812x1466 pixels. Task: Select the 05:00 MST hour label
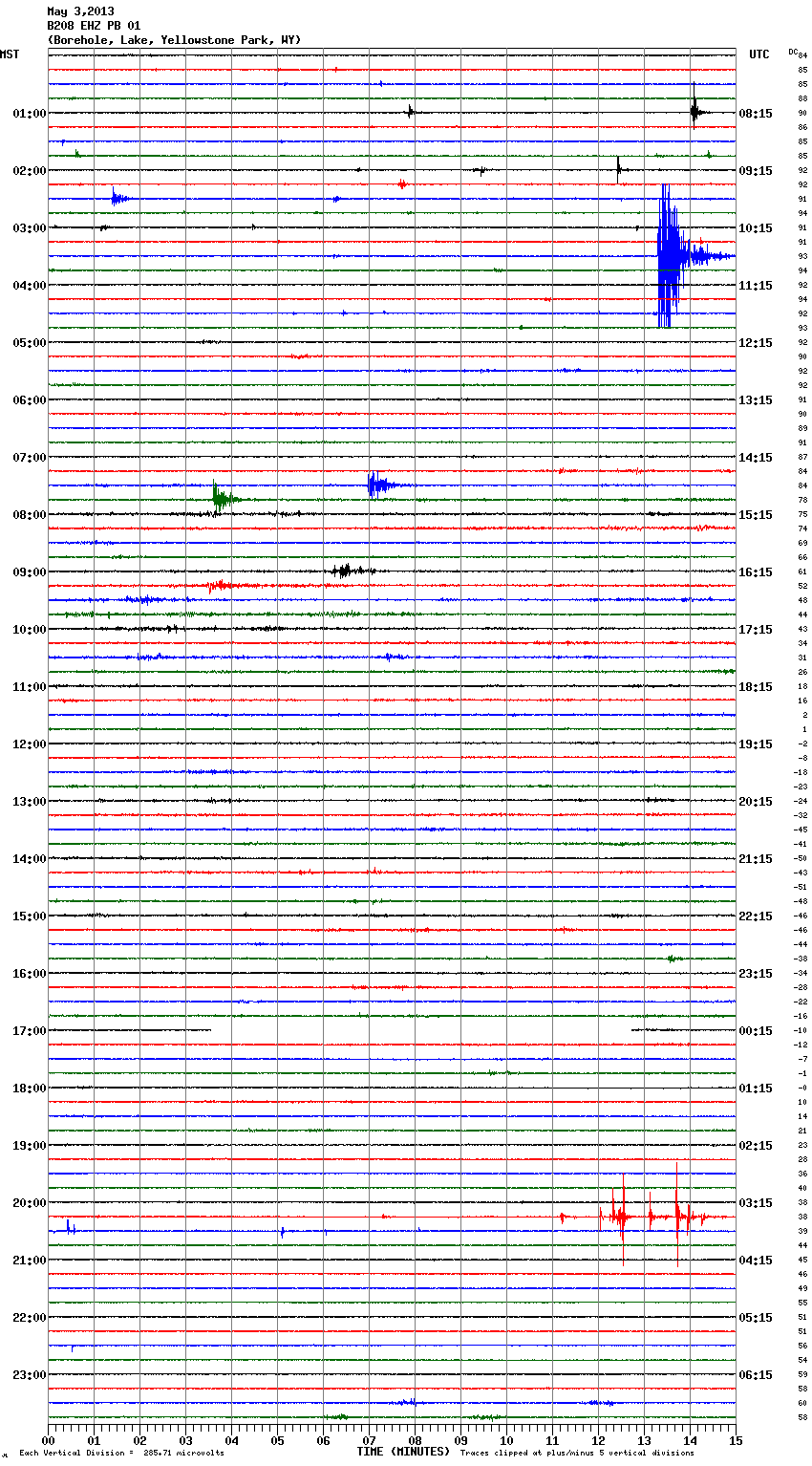click(x=30, y=342)
